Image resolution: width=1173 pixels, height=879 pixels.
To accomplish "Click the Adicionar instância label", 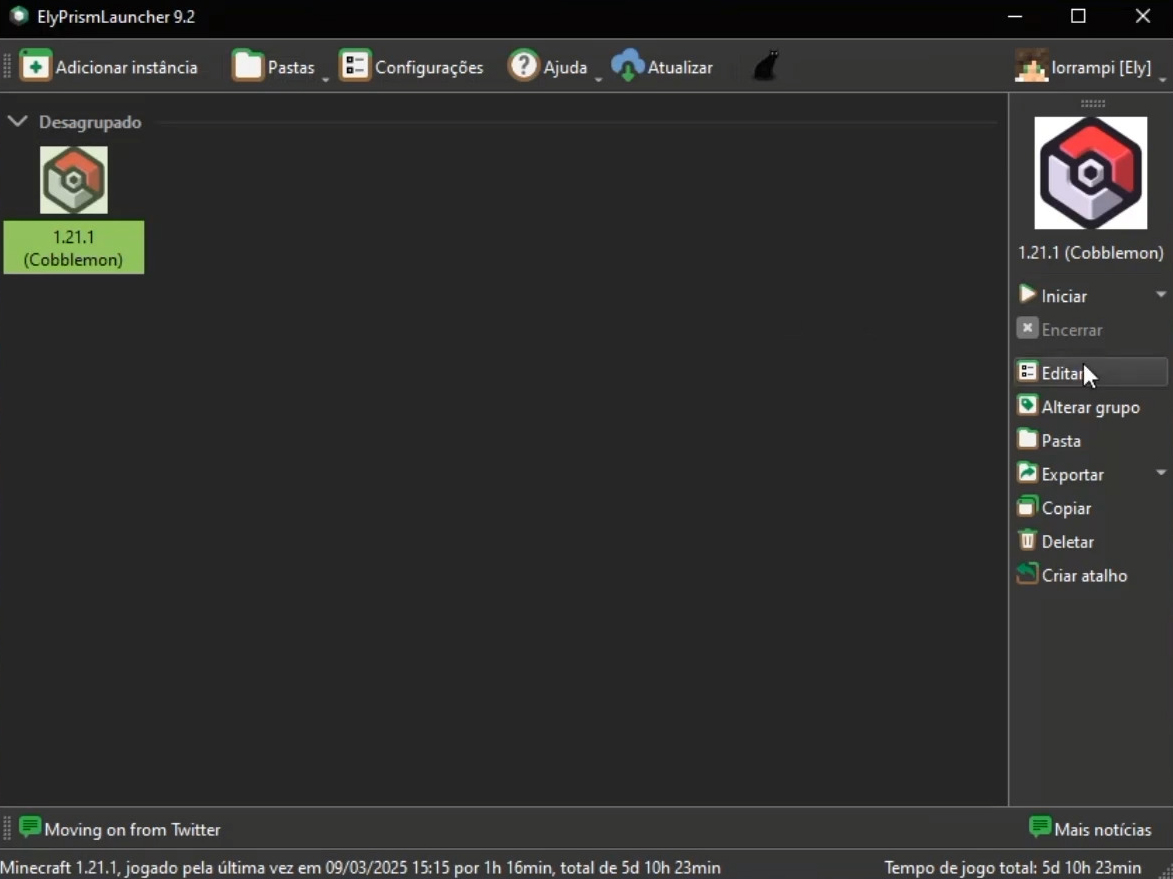I will pos(126,67).
